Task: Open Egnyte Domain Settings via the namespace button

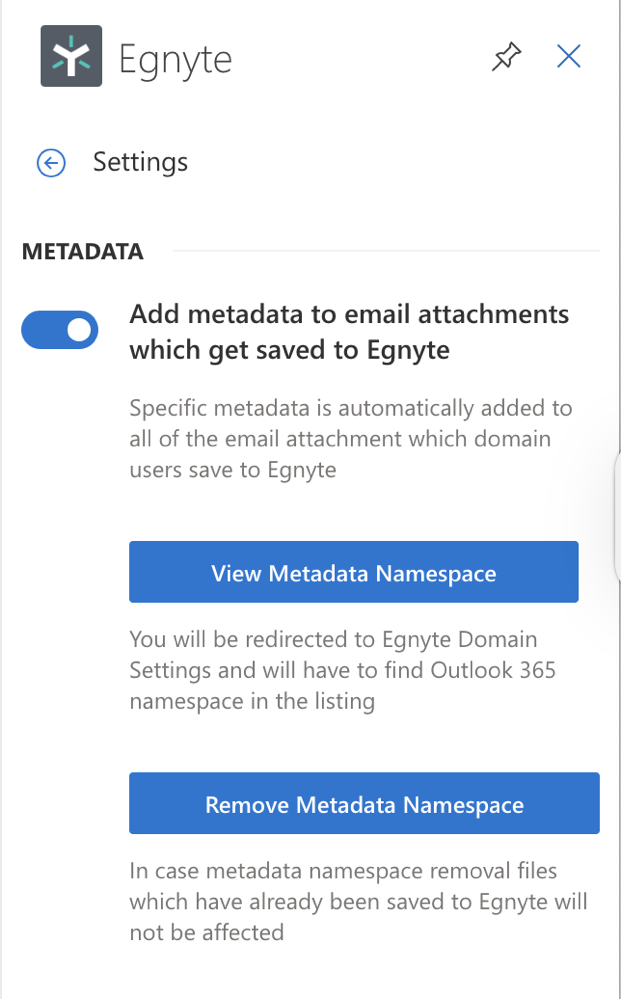Action: pos(353,572)
